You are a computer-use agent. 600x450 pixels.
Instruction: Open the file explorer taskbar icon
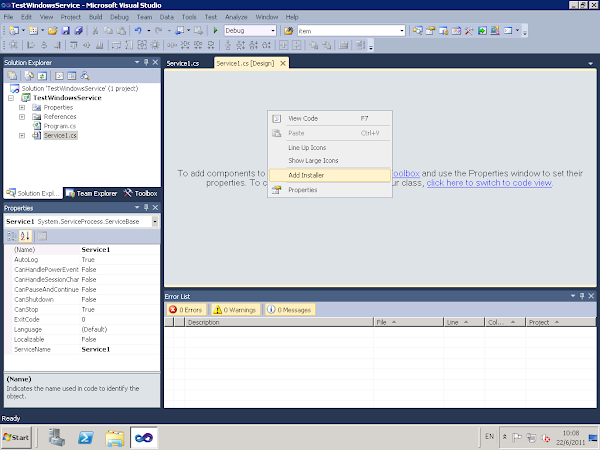click(115, 437)
